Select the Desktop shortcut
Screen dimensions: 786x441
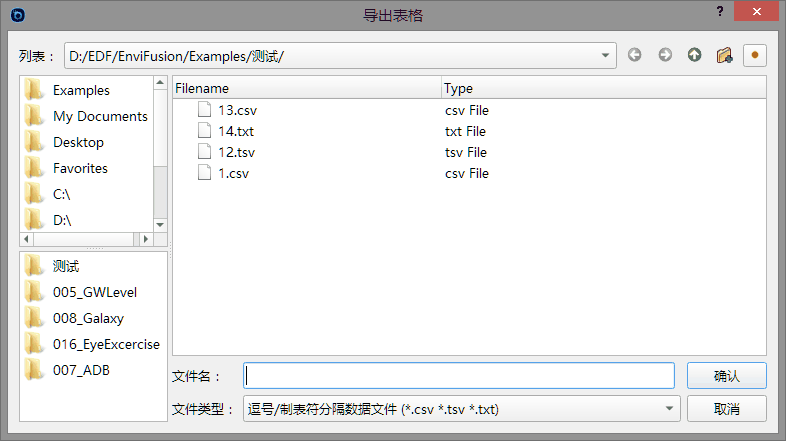(78, 142)
